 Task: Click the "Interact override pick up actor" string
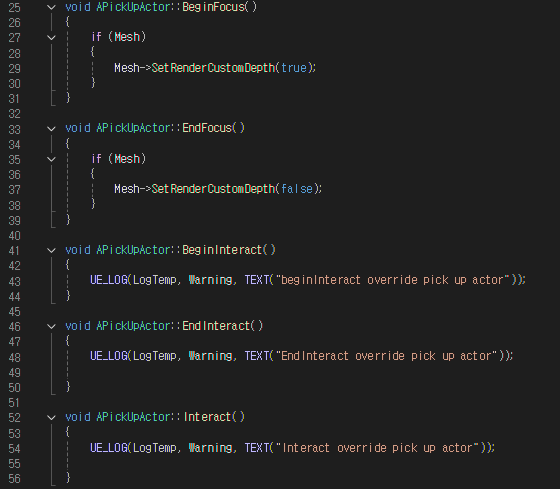pos(377,448)
